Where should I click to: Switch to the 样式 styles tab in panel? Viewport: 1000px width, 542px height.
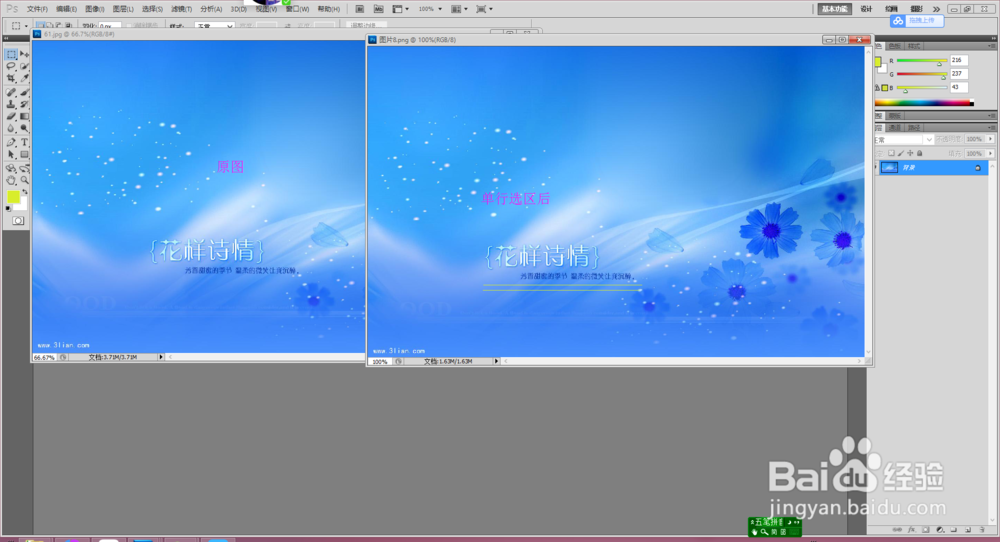pos(914,46)
